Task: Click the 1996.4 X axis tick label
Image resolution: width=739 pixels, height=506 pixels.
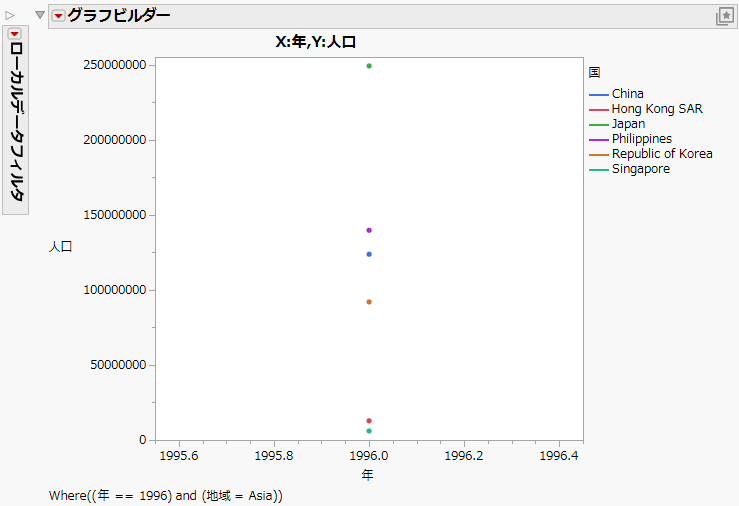Action: (559, 456)
